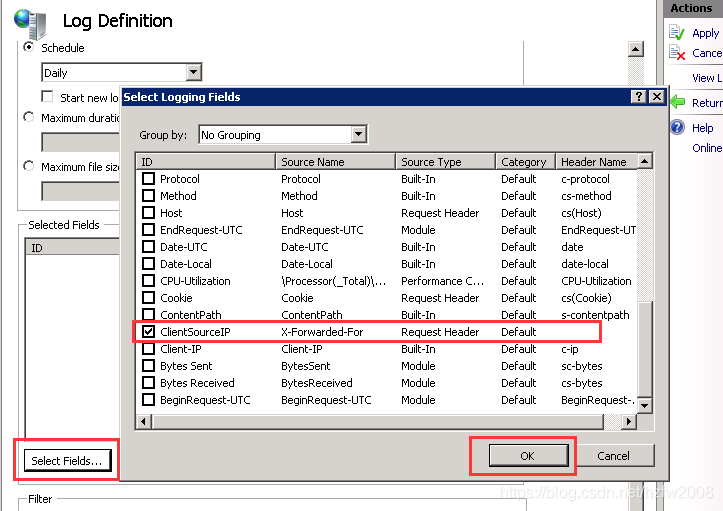Viewport: 723px width, 511px height.
Task: Click the dialog's context help question button
Action: [x=638, y=97]
